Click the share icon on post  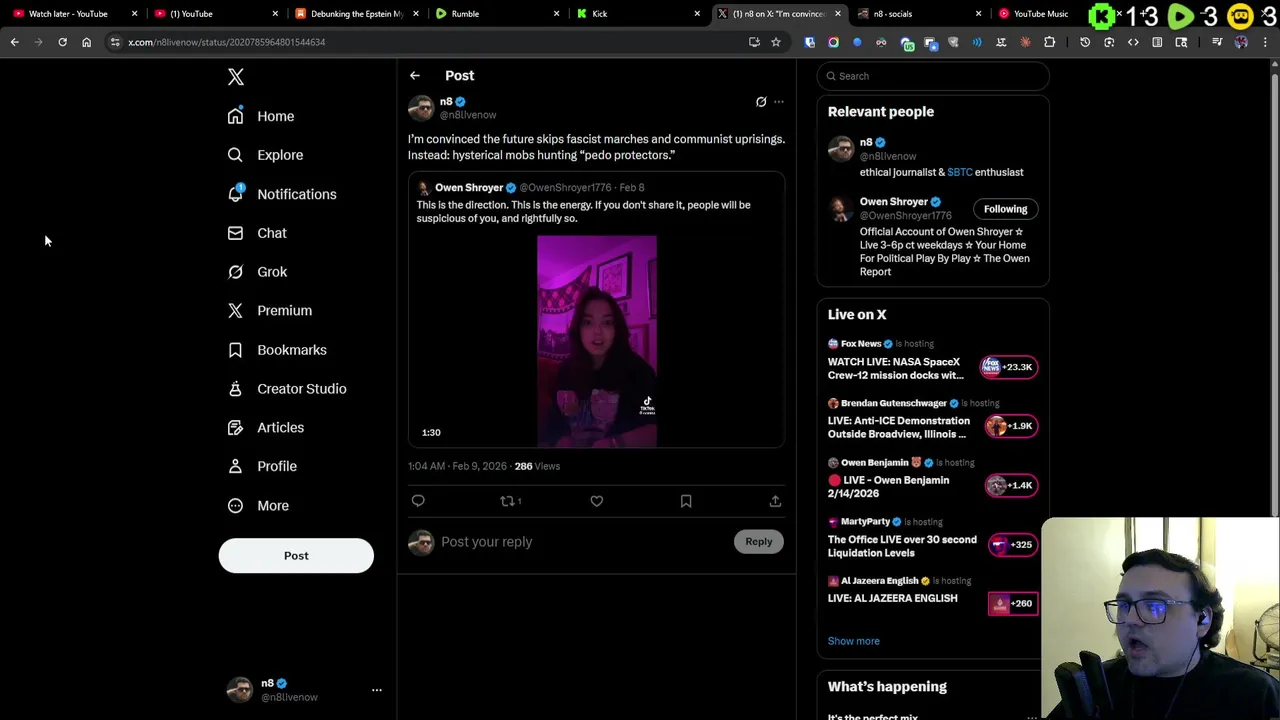point(775,501)
